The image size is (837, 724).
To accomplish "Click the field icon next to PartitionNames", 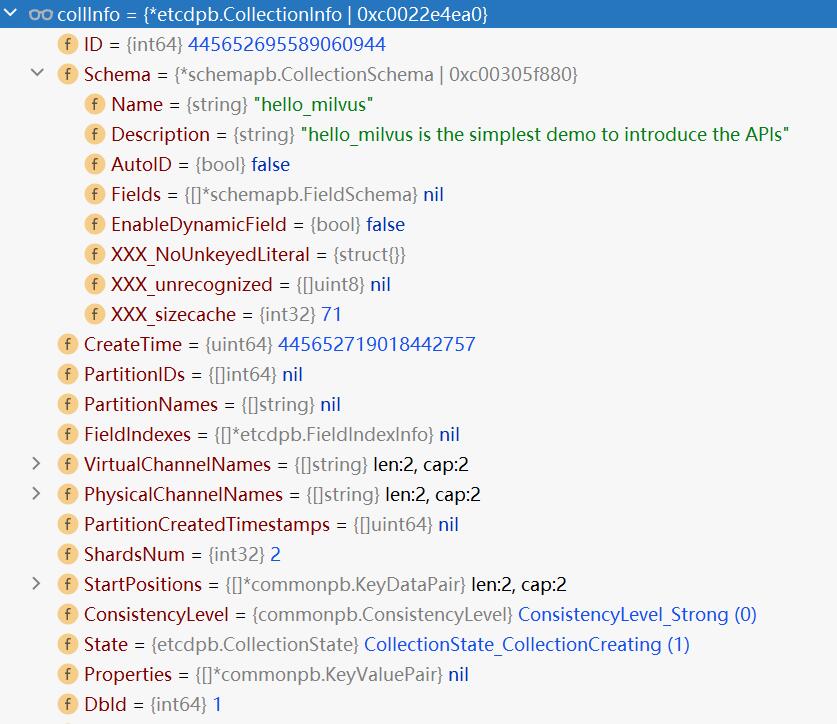I will coord(68,404).
